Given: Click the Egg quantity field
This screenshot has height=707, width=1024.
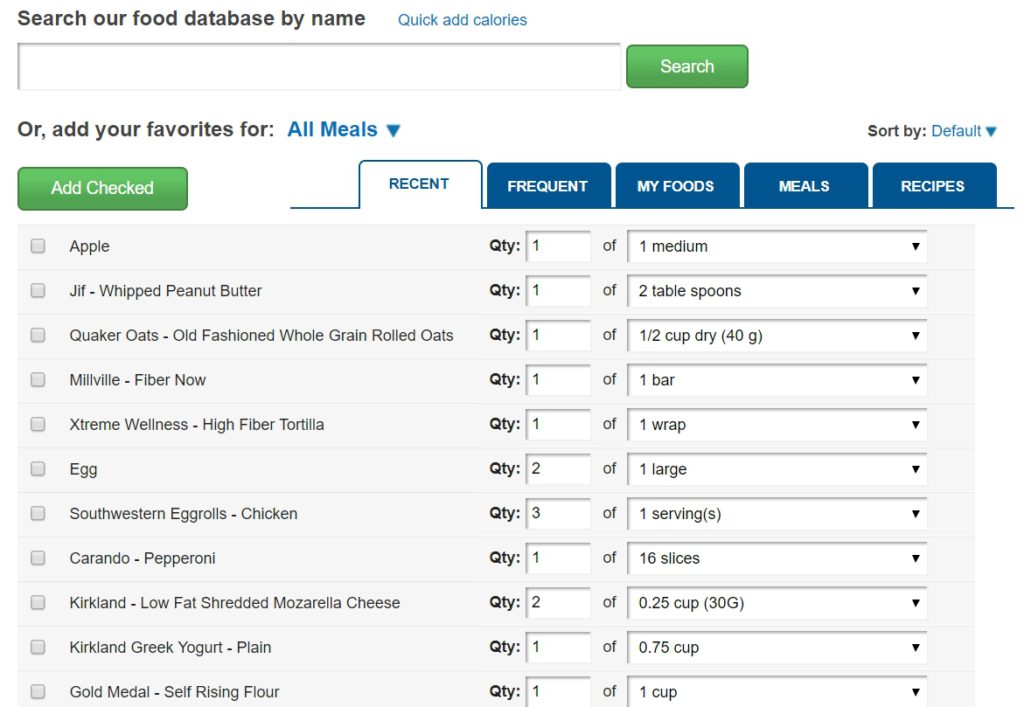Looking at the screenshot, I should click(558, 469).
